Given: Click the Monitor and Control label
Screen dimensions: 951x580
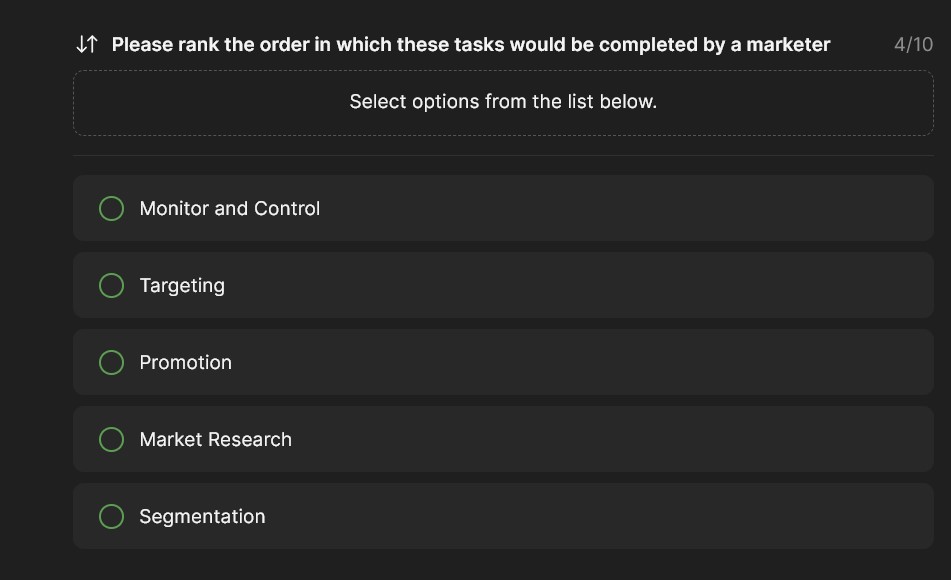Looking at the screenshot, I should click(x=230, y=208).
